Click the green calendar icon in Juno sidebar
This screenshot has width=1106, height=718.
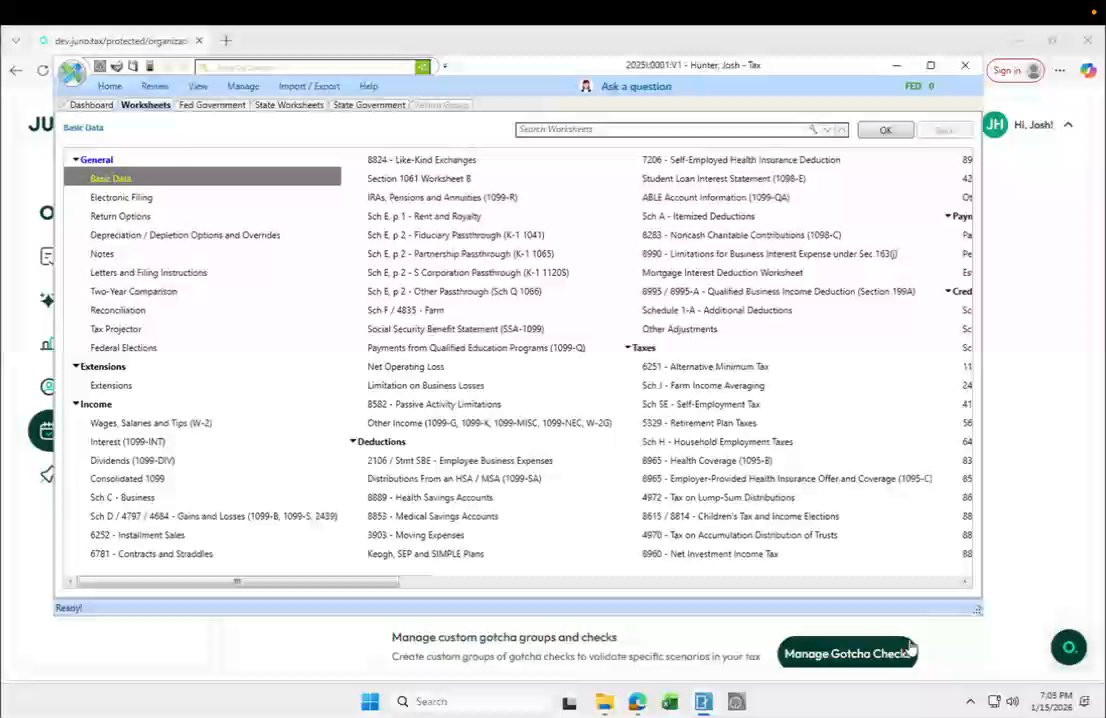point(46,430)
